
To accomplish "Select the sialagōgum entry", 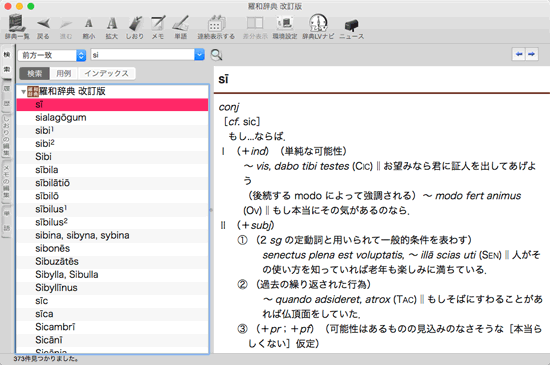I will tap(112, 118).
